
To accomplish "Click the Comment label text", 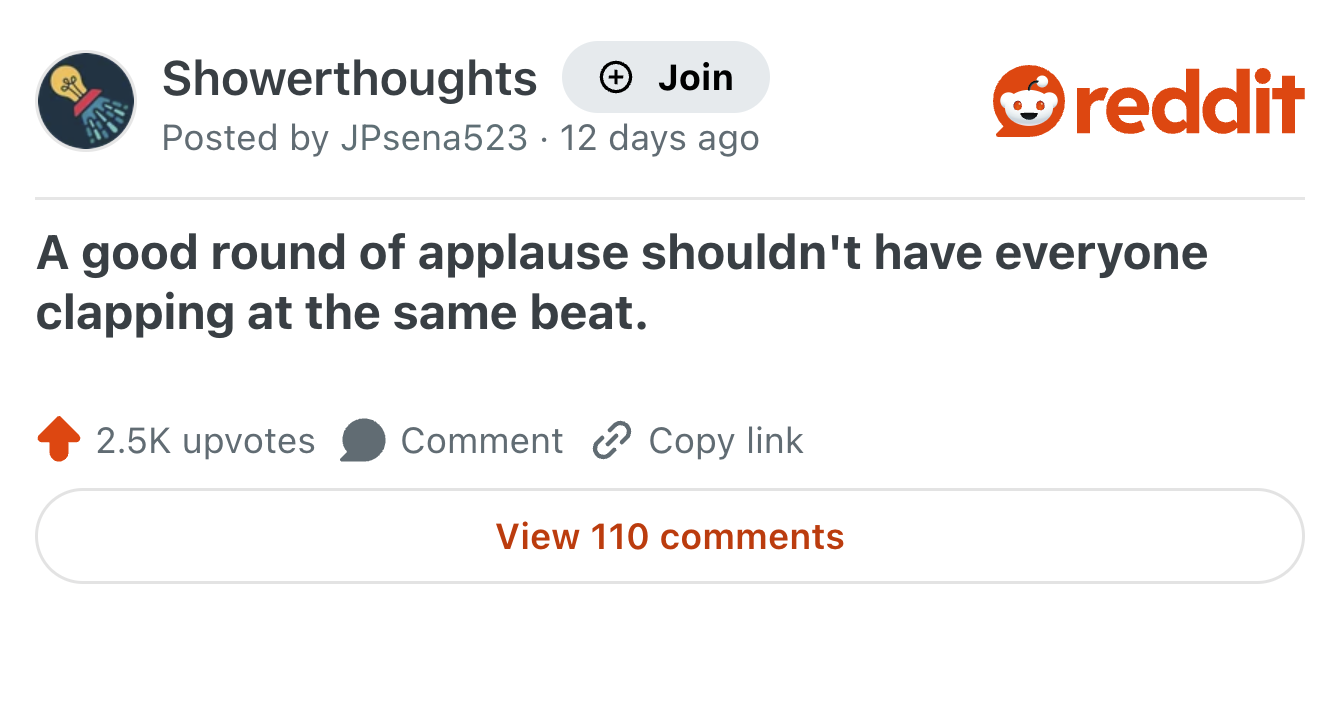I will (482, 440).
